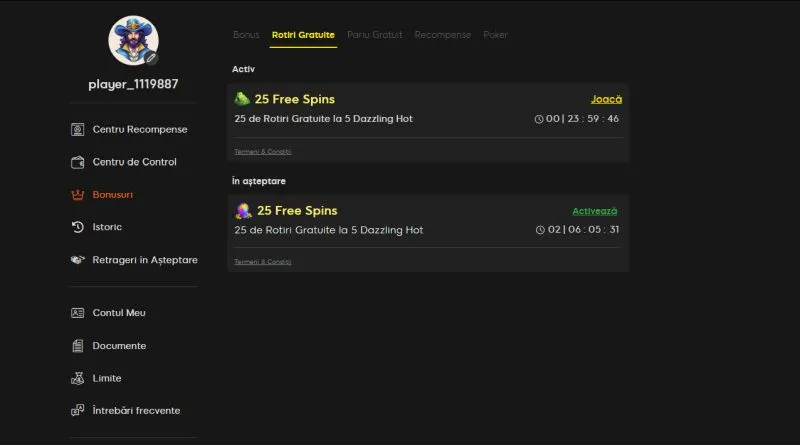Open the Recompense tab
800x445 pixels.
[x=442, y=35]
